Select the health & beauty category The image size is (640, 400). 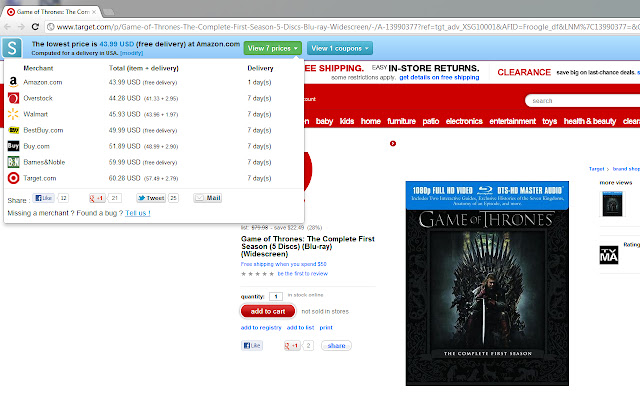tap(589, 121)
